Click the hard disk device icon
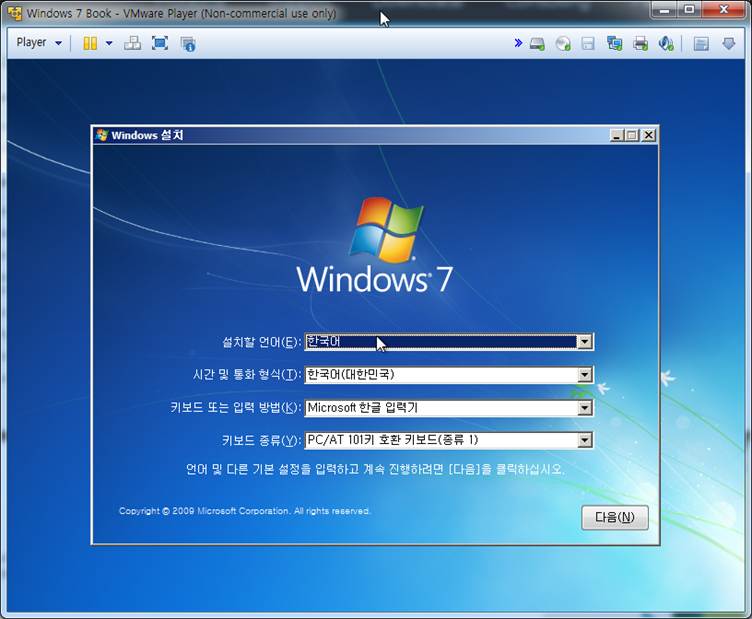The width and height of the screenshot is (752, 619). 537,44
